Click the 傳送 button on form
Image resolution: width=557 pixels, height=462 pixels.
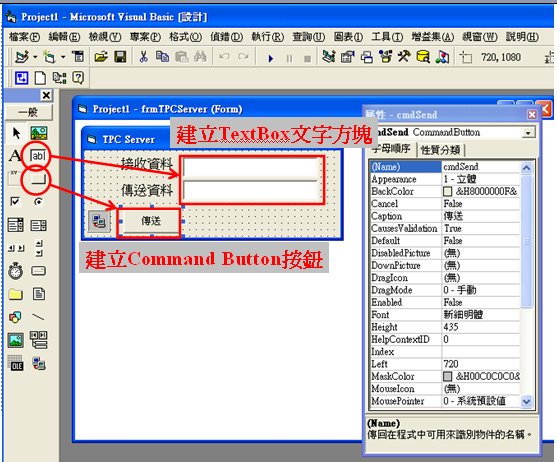[151, 221]
